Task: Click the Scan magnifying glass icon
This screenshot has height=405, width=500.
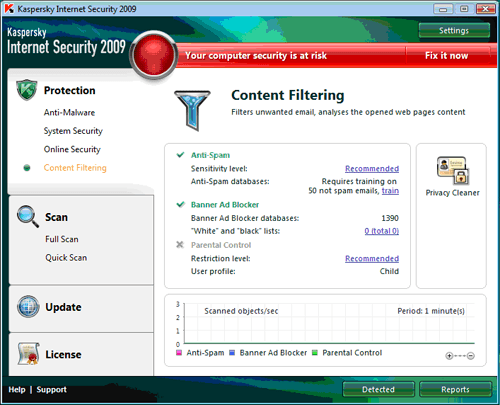Action: [28, 216]
